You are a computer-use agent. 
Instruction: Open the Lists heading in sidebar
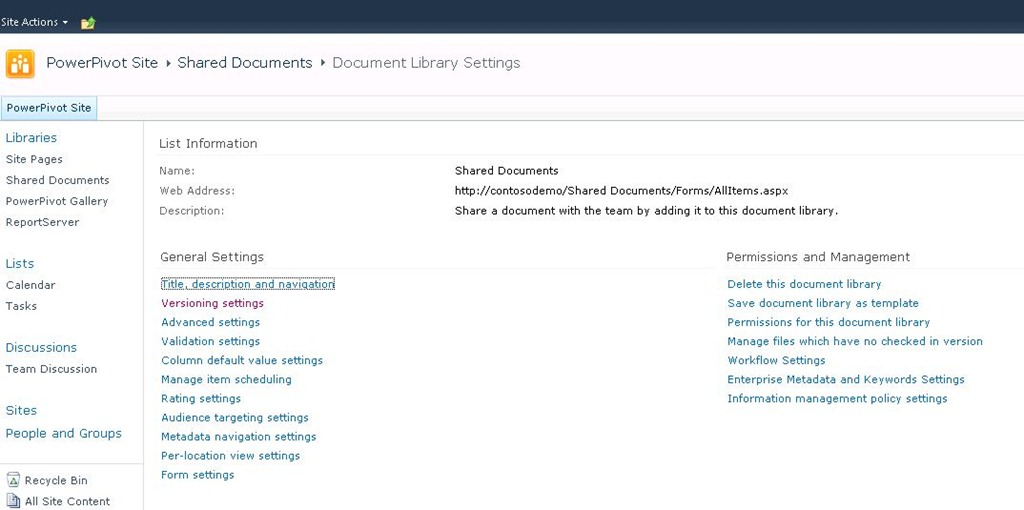coord(20,264)
